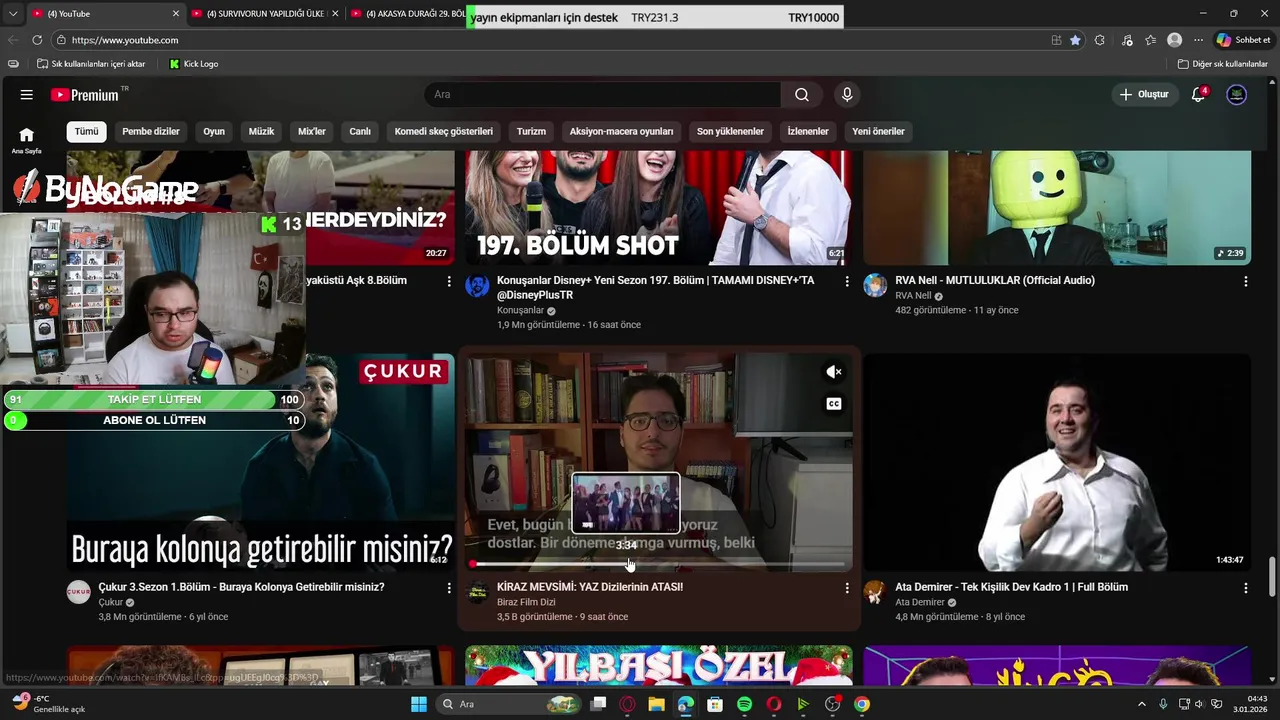
Task: Unmute the KİRAZ MEVSİMİ preview video
Action: pos(834,372)
